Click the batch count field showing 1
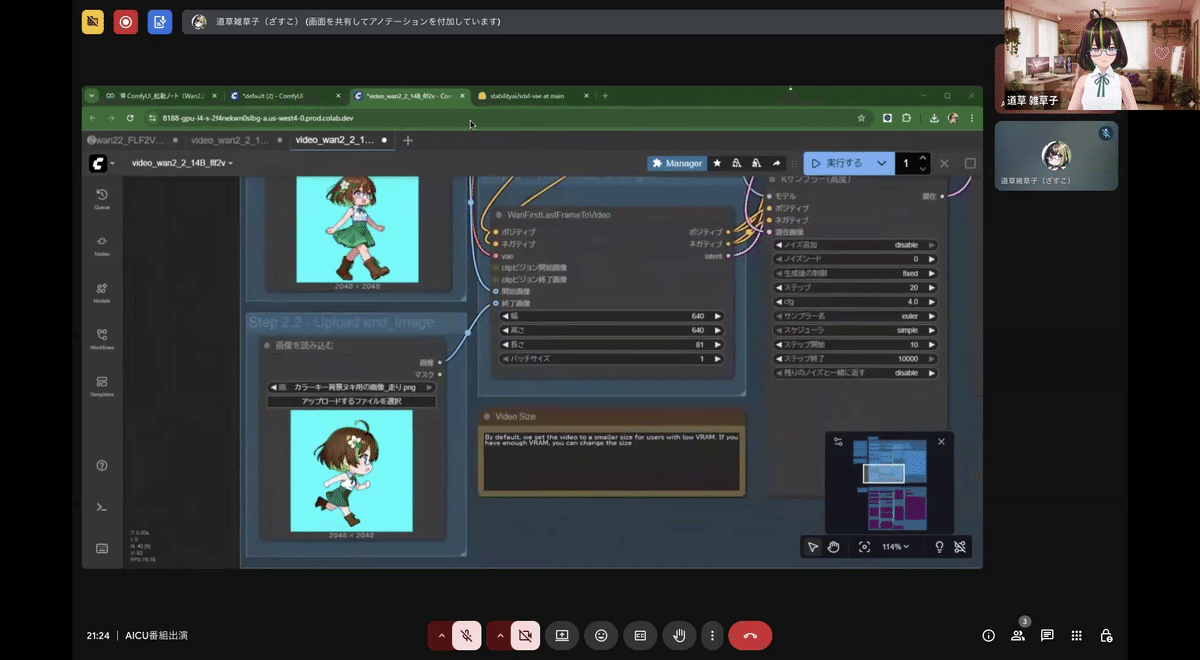1200x660 pixels. [906, 163]
